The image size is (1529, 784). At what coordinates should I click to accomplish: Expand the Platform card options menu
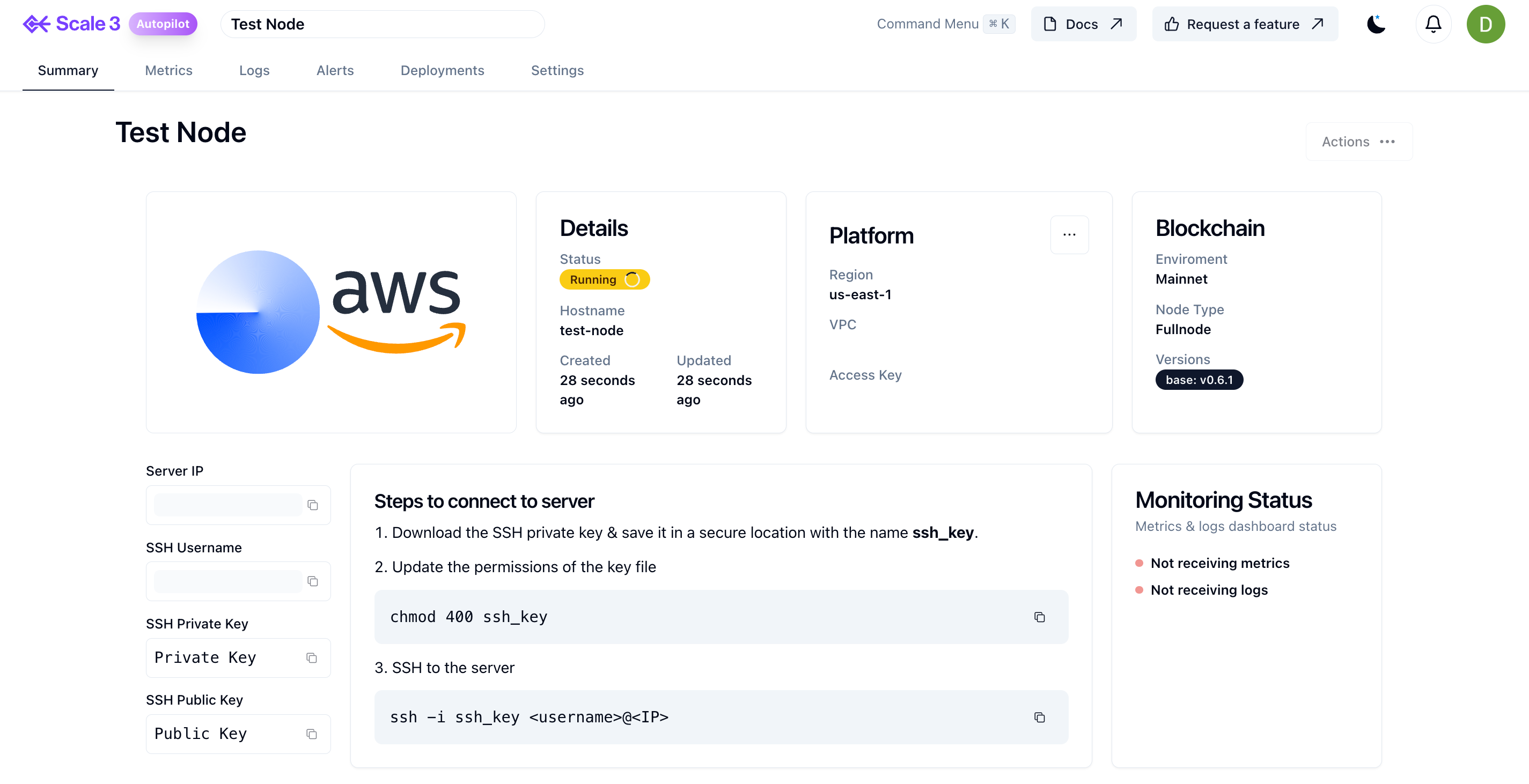[1069, 234]
